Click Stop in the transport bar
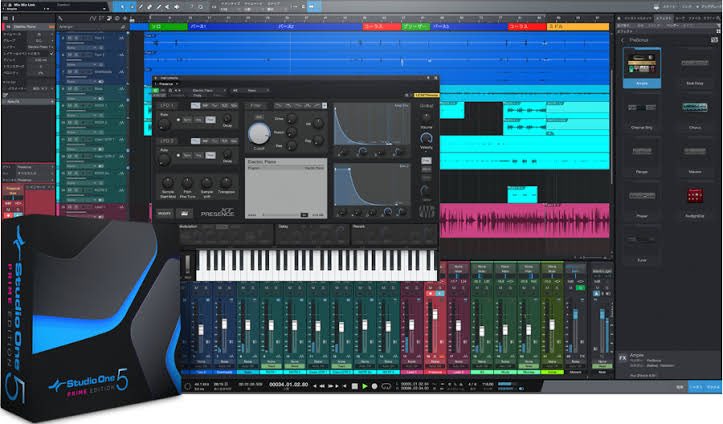 (x=355, y=386)
